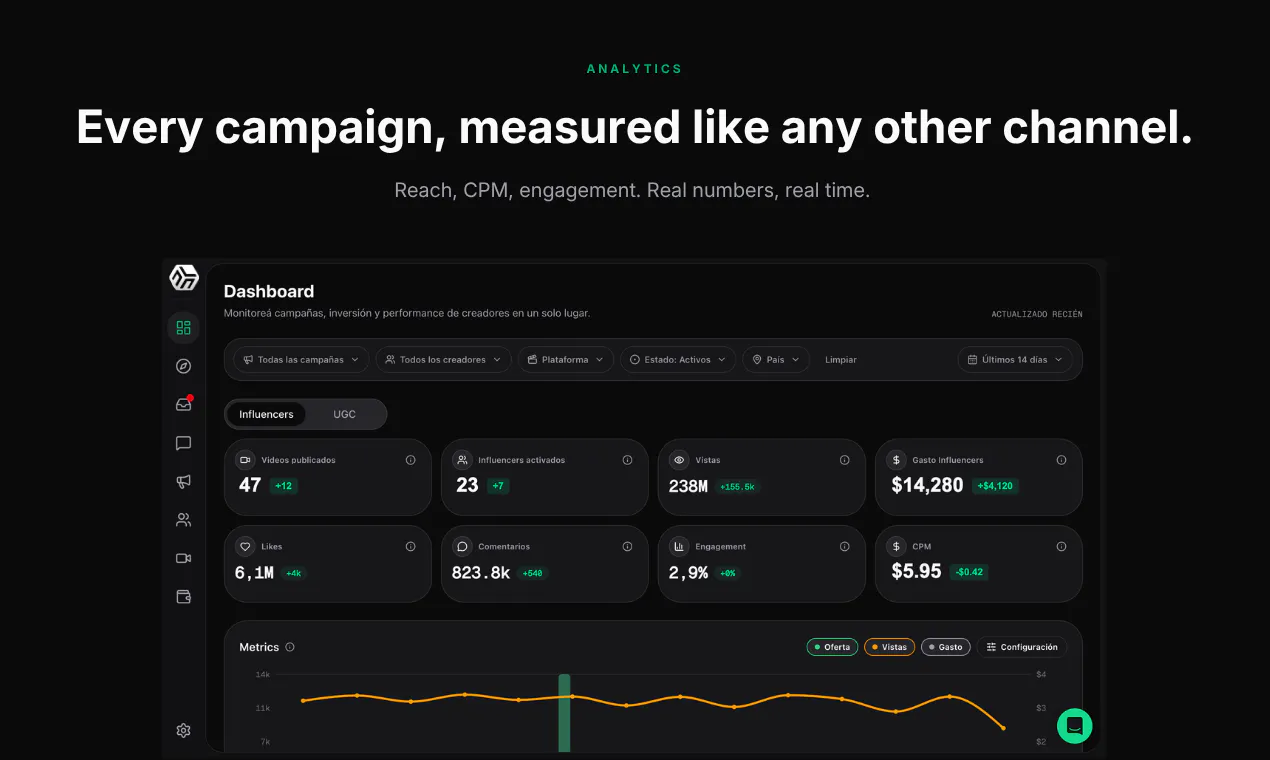Click the Dashboard page title

tap(269, 291)
